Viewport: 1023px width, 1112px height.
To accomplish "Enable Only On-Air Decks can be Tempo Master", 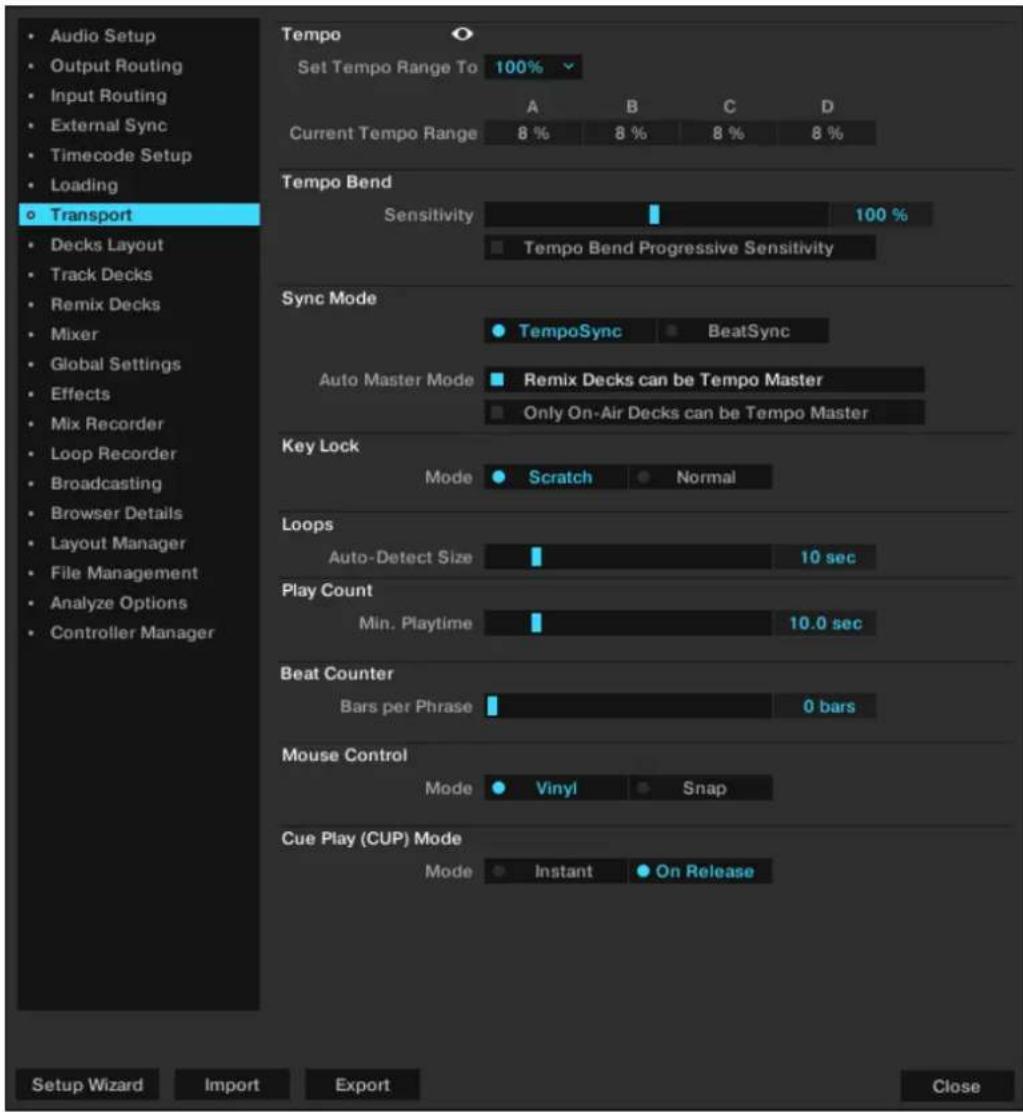I will (x=704, y=413).
